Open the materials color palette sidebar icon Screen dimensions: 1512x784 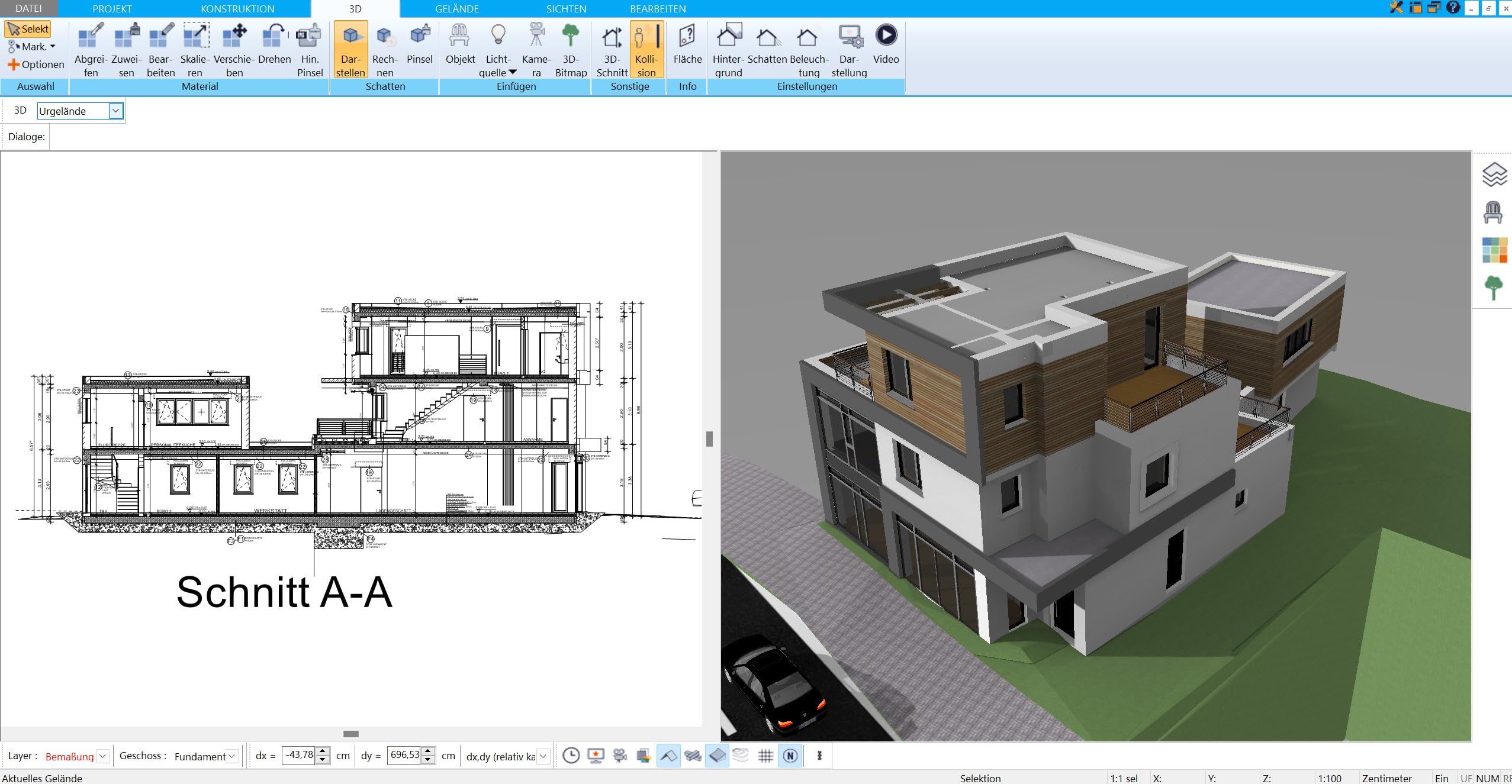(x=1494, y=250)
